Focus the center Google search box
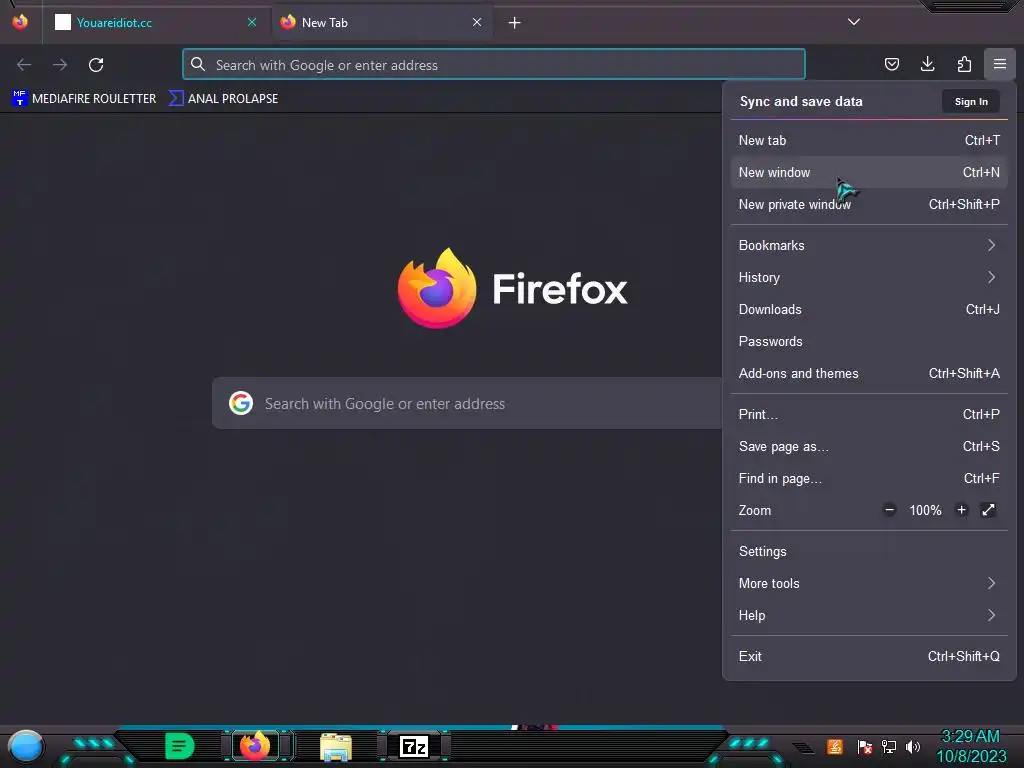The image size is (1024, 768). pos(467,404)
